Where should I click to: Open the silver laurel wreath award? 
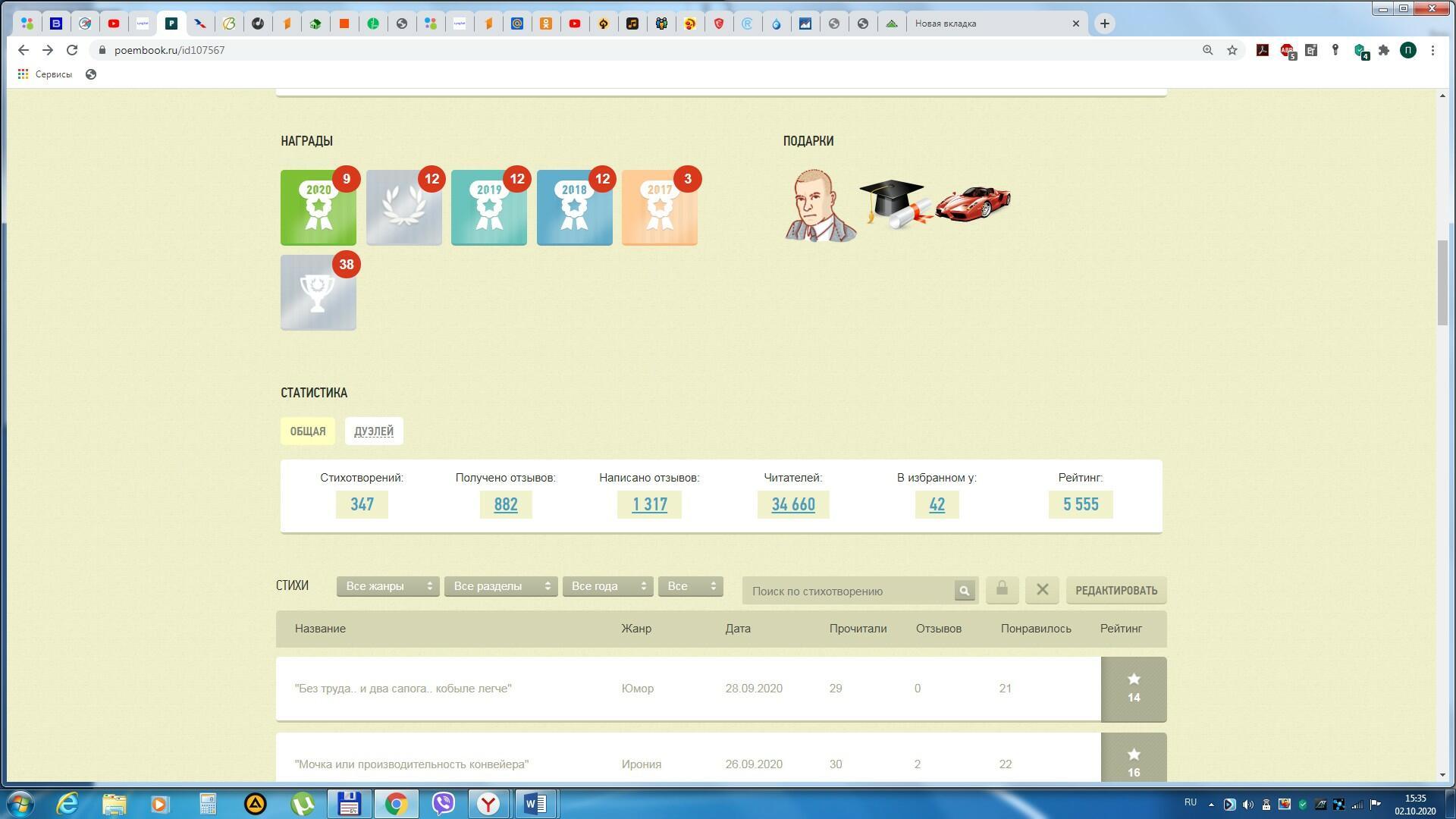click(x=403, y=208)
